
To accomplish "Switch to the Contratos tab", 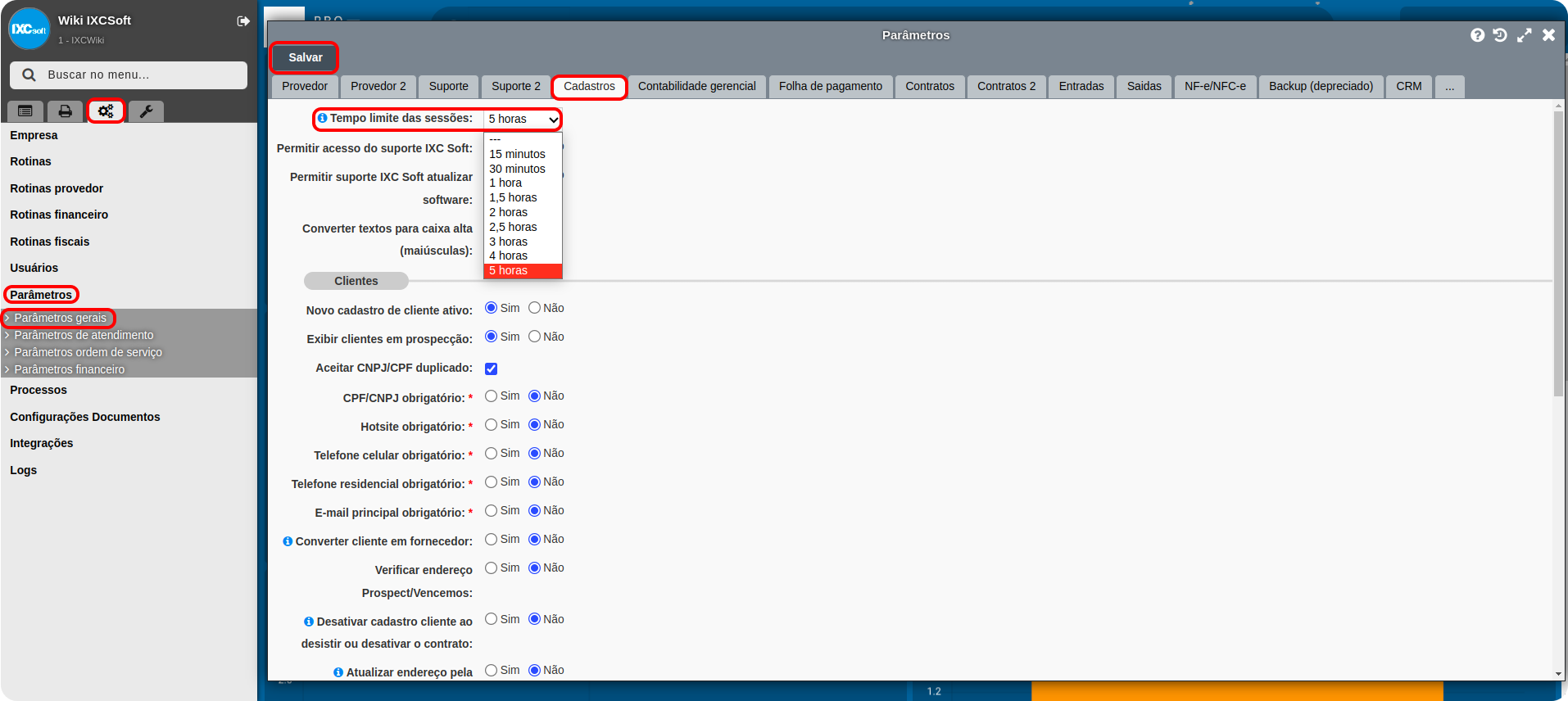I will coord(930,87).
